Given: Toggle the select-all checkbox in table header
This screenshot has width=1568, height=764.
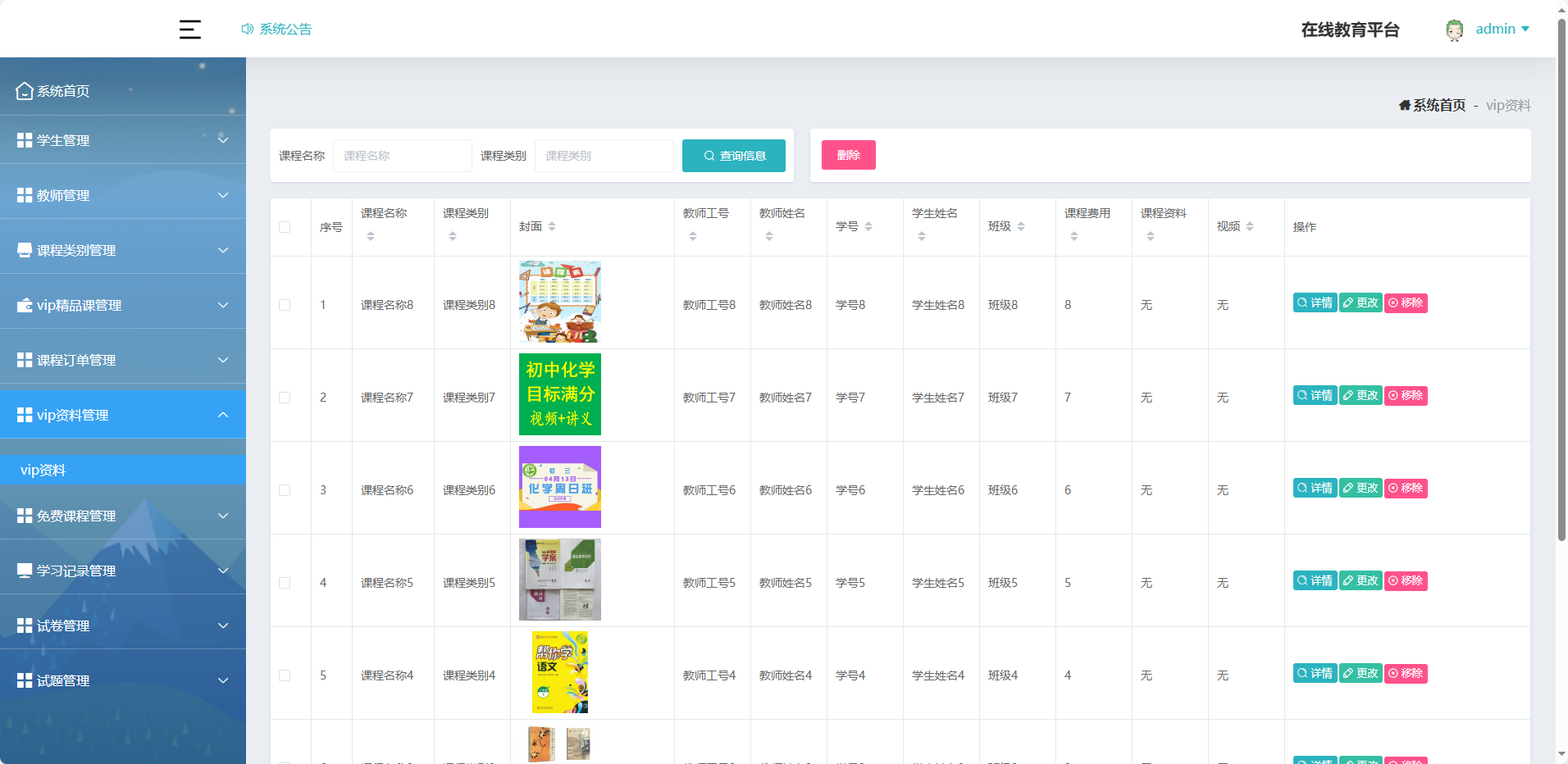Looking at the screenshot, I should 285,227.
